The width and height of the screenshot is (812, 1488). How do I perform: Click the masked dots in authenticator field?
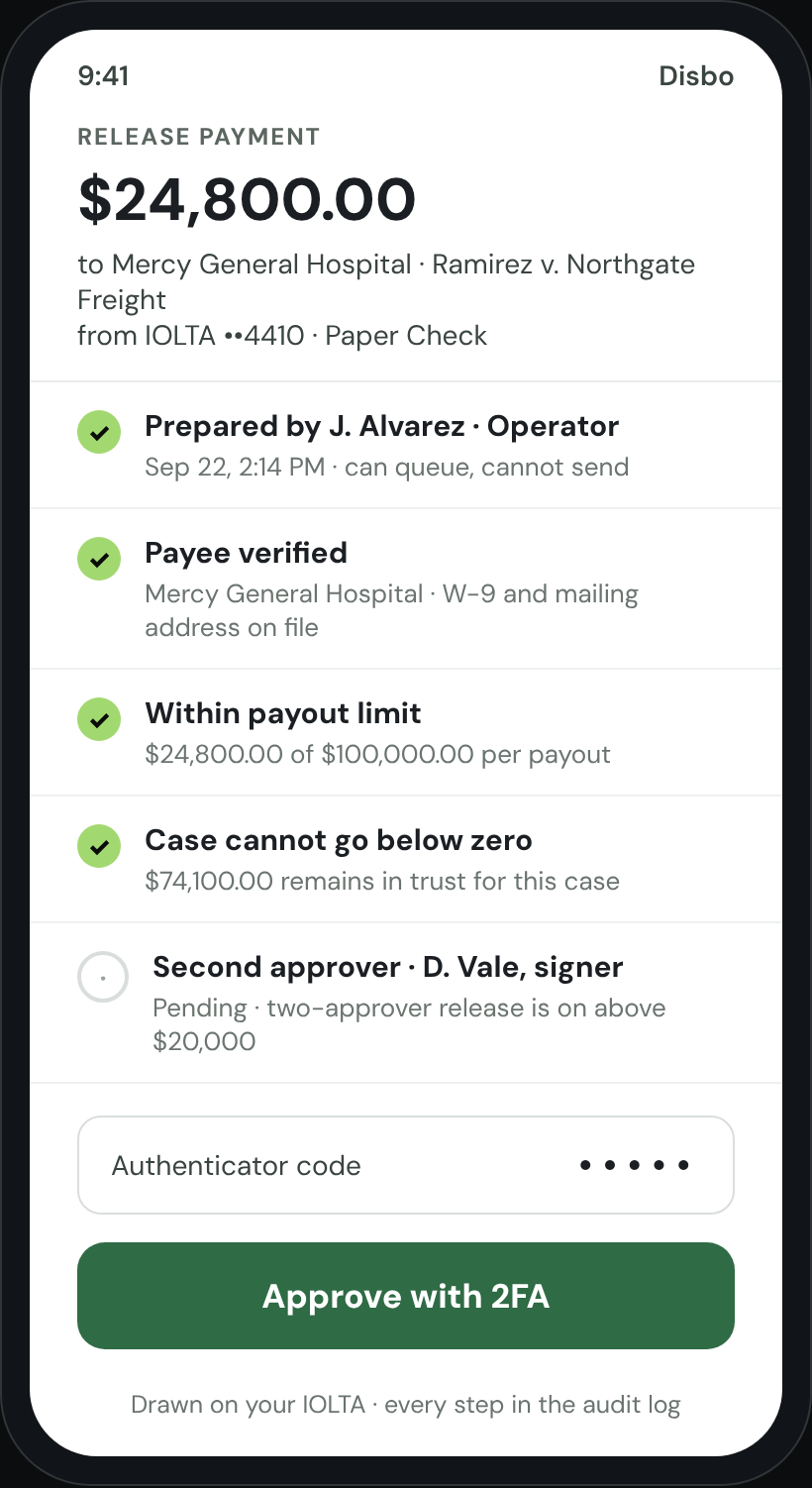pyautogui.click(x=635, y=1165)
